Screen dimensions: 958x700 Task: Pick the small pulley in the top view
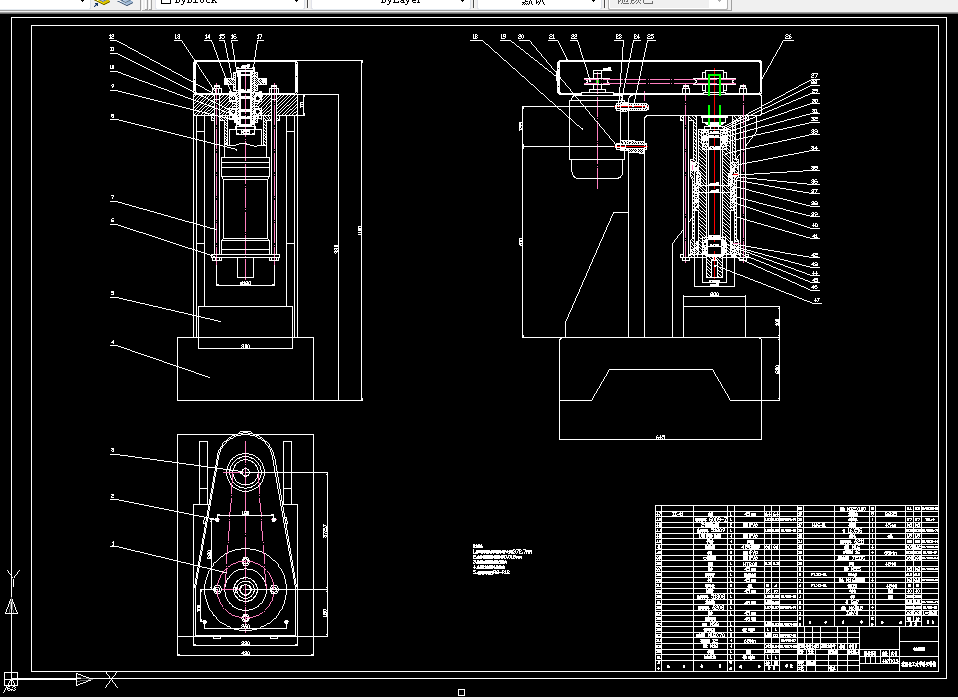[x=246, y=472]
